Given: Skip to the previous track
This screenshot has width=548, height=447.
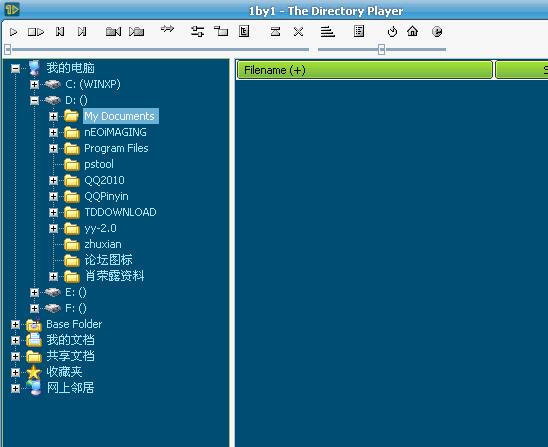Looking at the screenshot, I should pyautogui.click(x=60, y=32).
